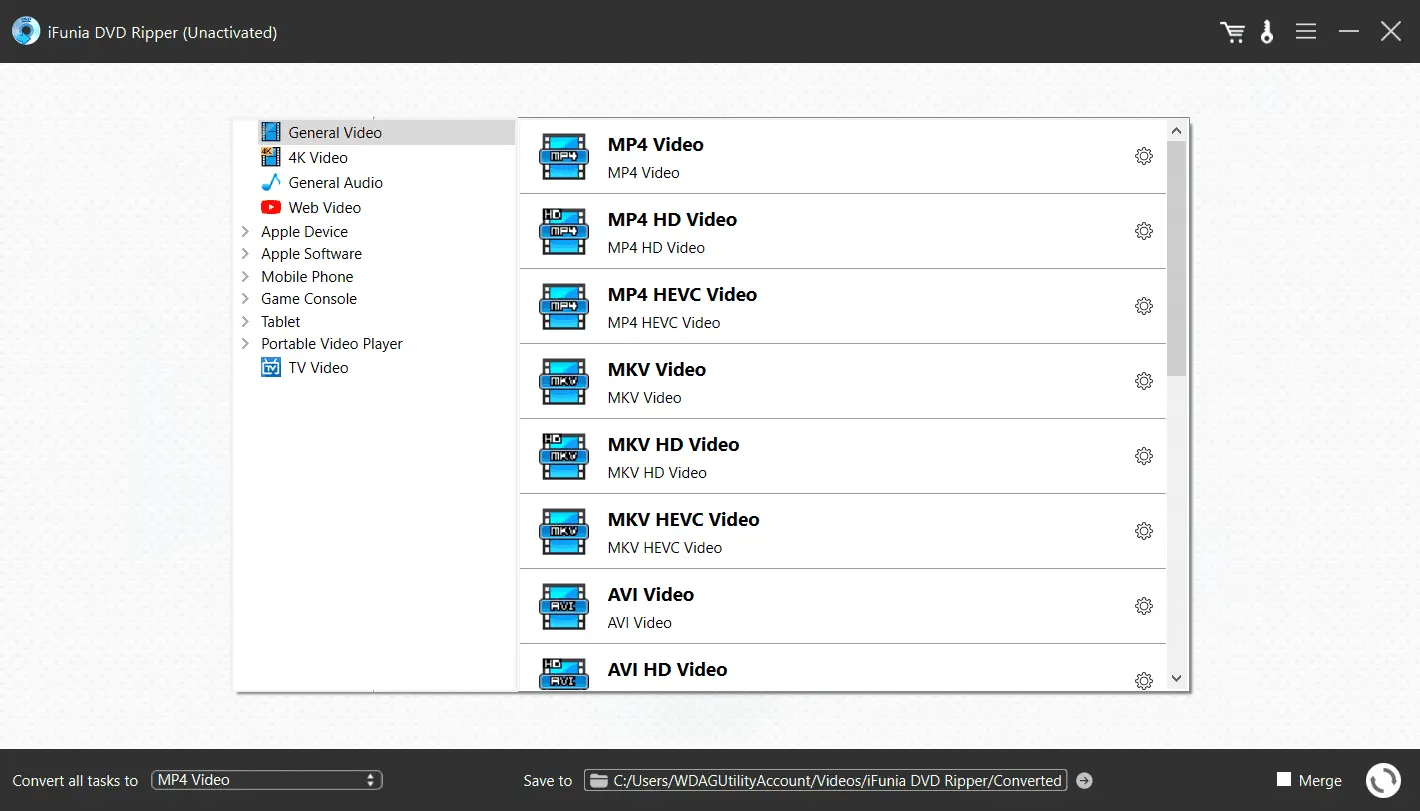The image size is (1420, 811).
Task: Click the format list scroll down arrow
Action: 1176,678
